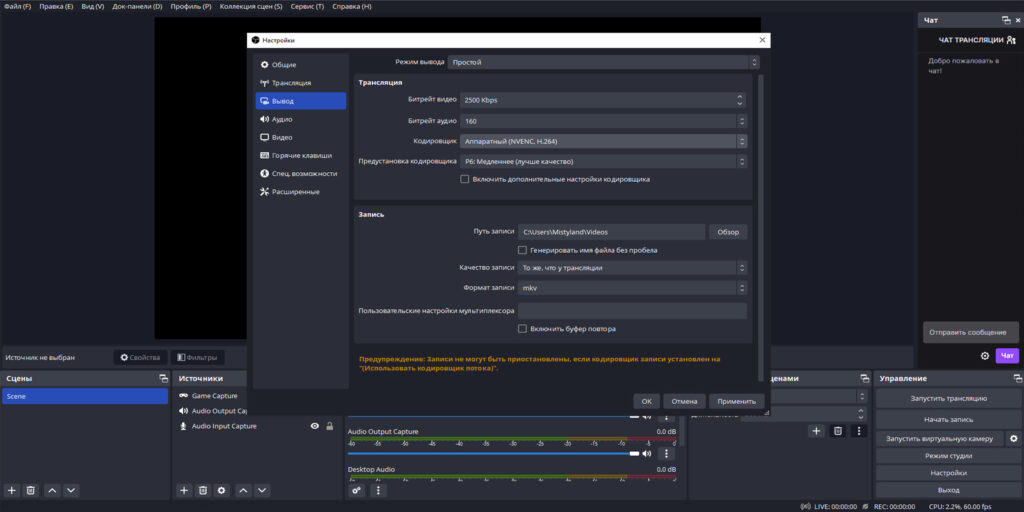Screen dimensions: 1024x512
Task: Delete the selected scene with the trash icon
Action: 30,490
